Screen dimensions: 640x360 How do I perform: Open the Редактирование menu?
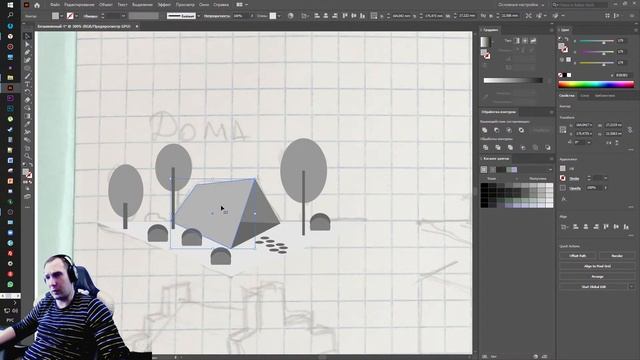click(x=79, y=5)
